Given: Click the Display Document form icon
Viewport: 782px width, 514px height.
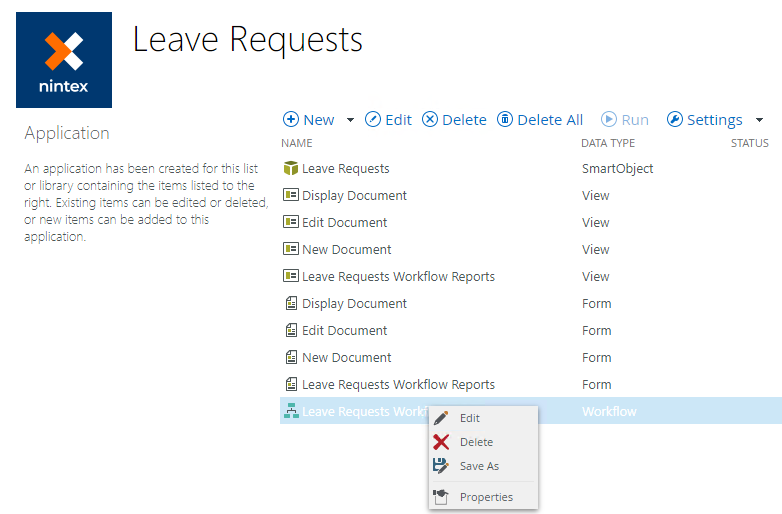Looking at the screenshot, I should tap(291, 303).
